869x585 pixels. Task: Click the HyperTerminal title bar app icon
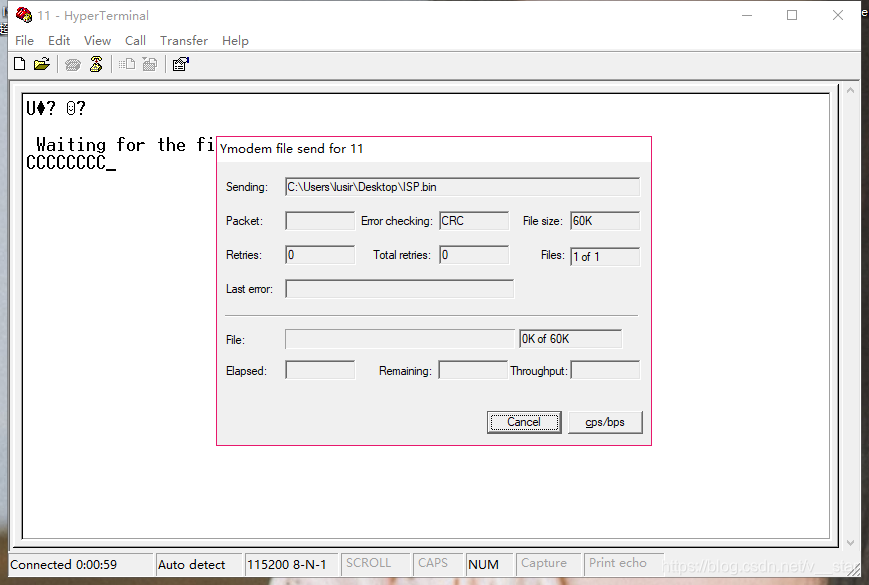click(x=24, y=15)
